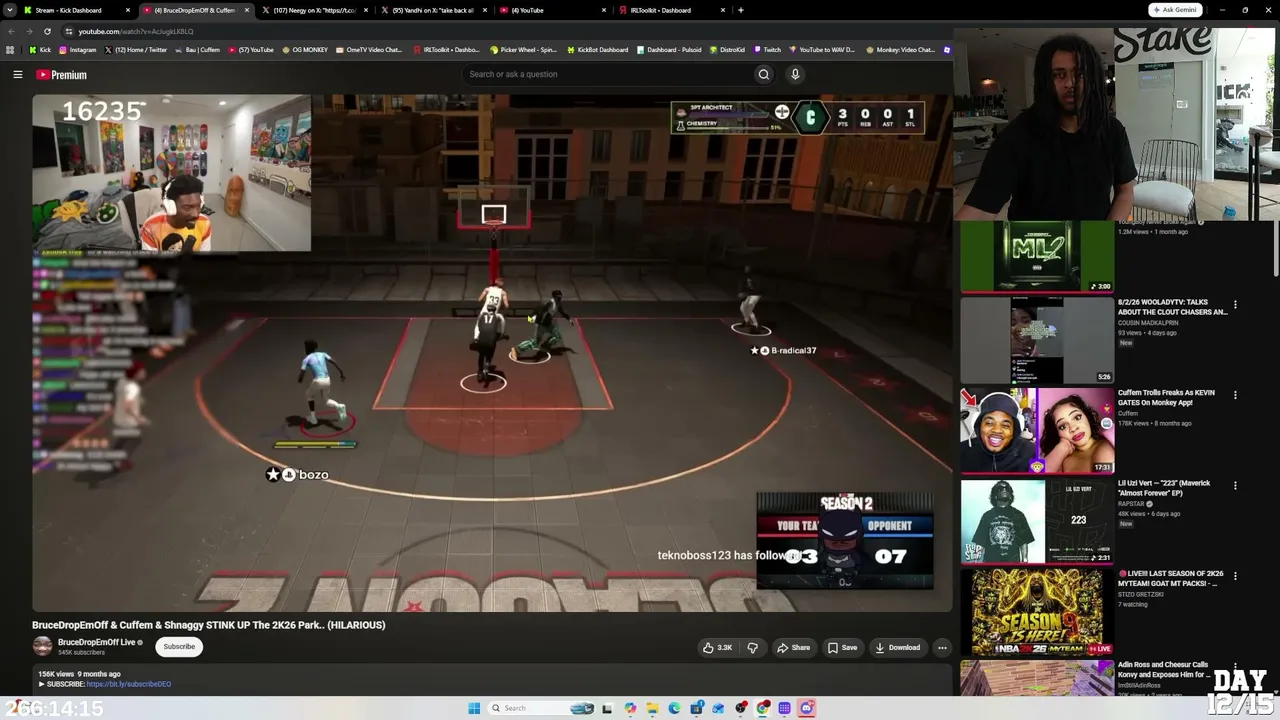Focus the YouTube search box
The height and width of the screenshot is (720, 1280).
(x=608, y=74)
